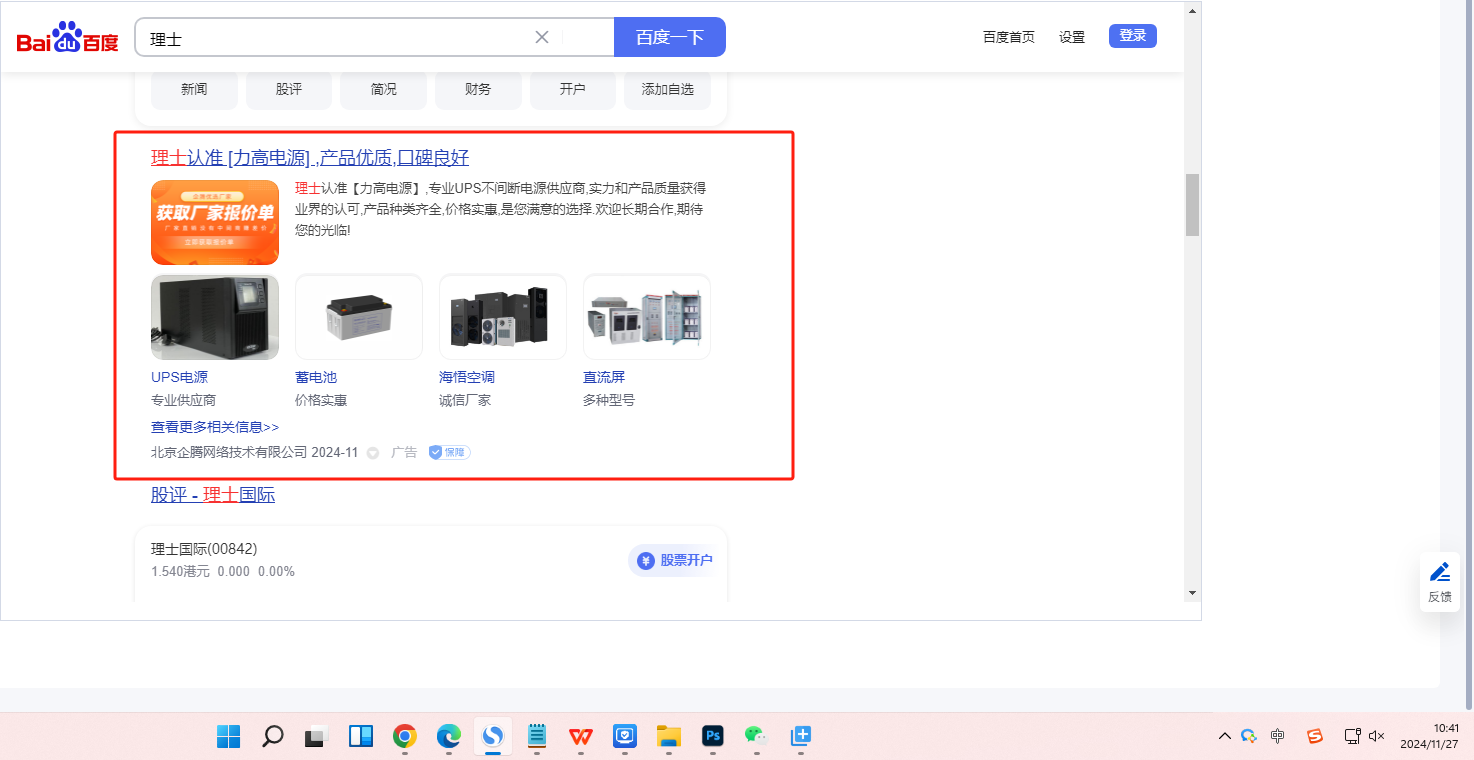1474x760 pixels.
Task: Select the 财务 tab
Action: pyautogui.click(x=478, y=89)
